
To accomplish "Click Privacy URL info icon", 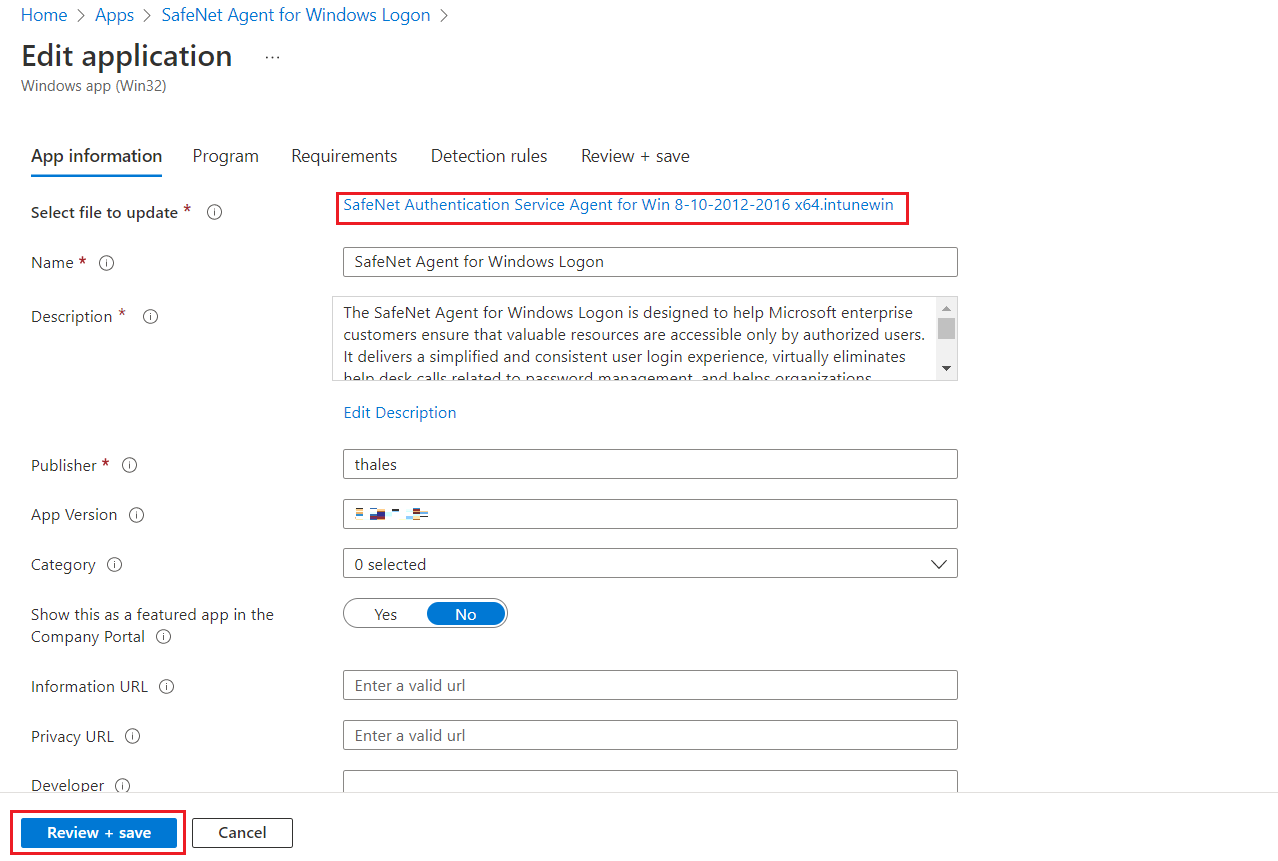I will 133,737.
